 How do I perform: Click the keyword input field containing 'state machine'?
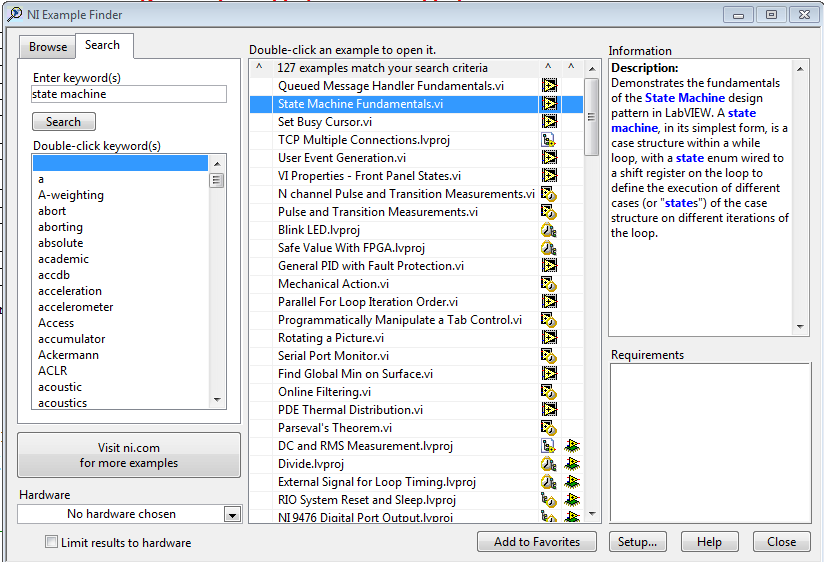click(x=129, y=94)
